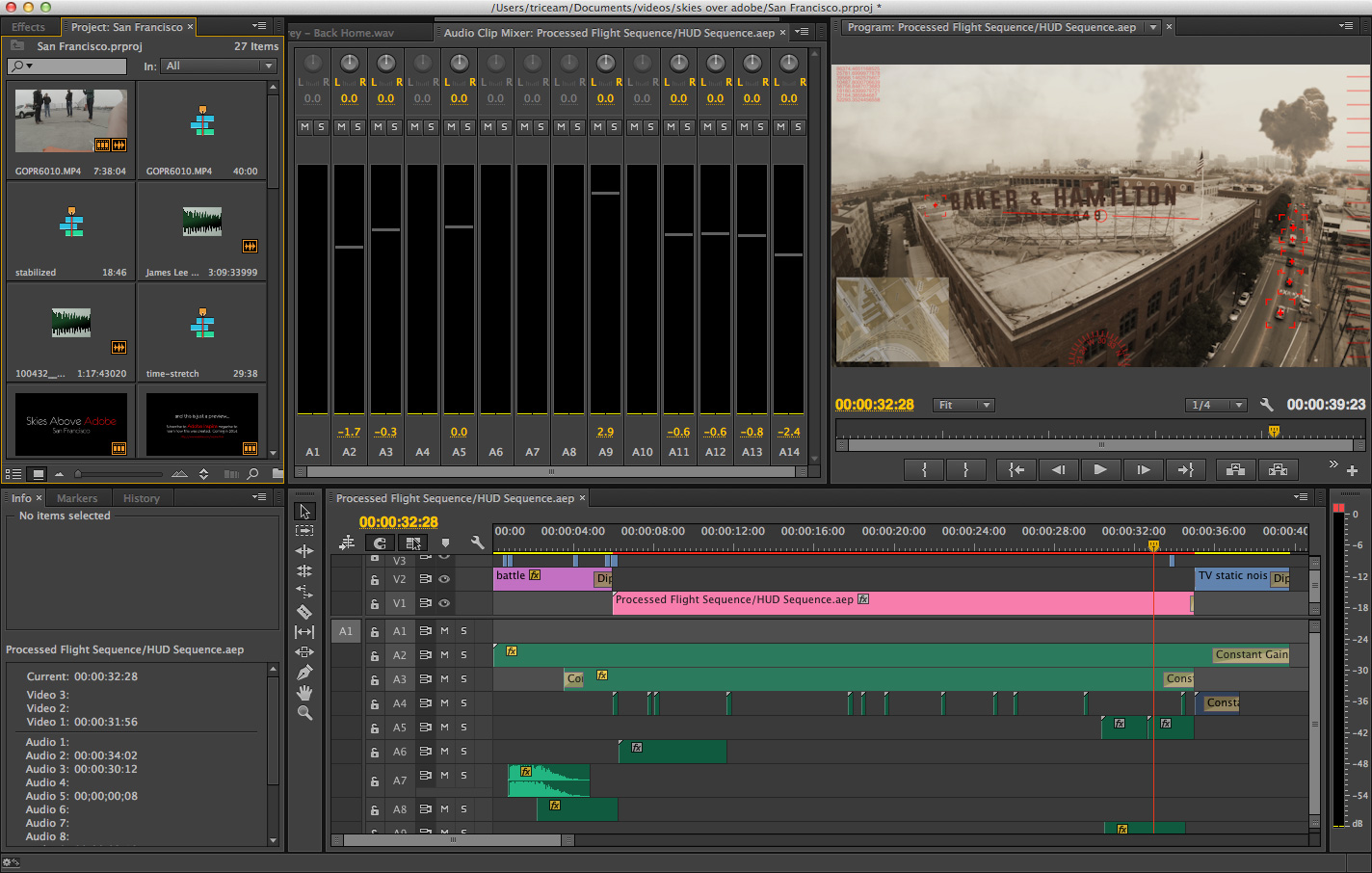Switch project panel to list view
1372x873 pixels.
(14, 474)
